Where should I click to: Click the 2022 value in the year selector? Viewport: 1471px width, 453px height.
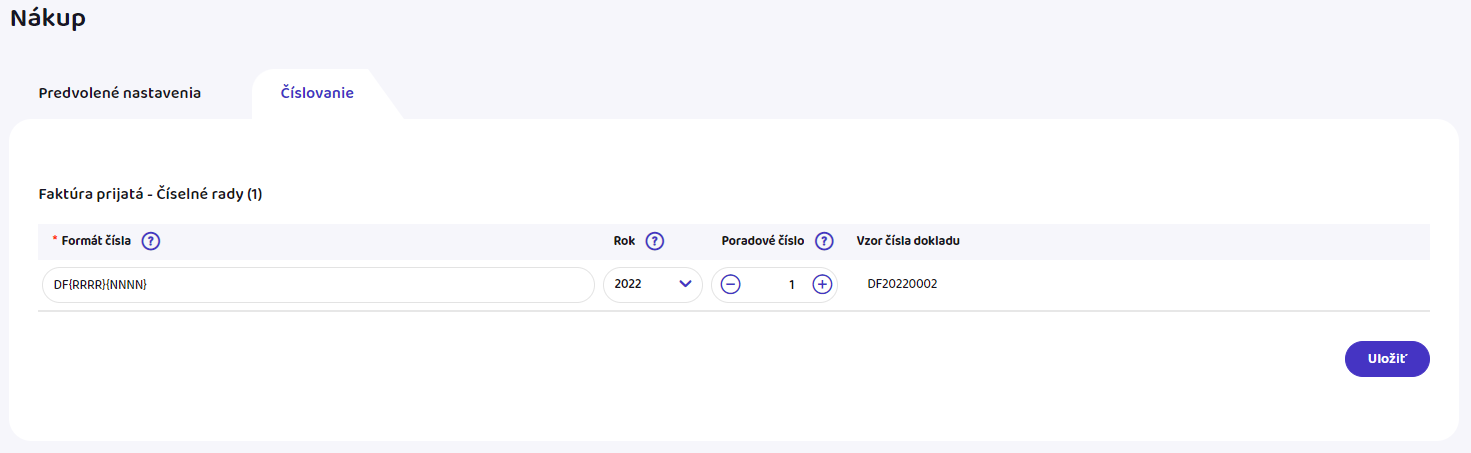629,285
